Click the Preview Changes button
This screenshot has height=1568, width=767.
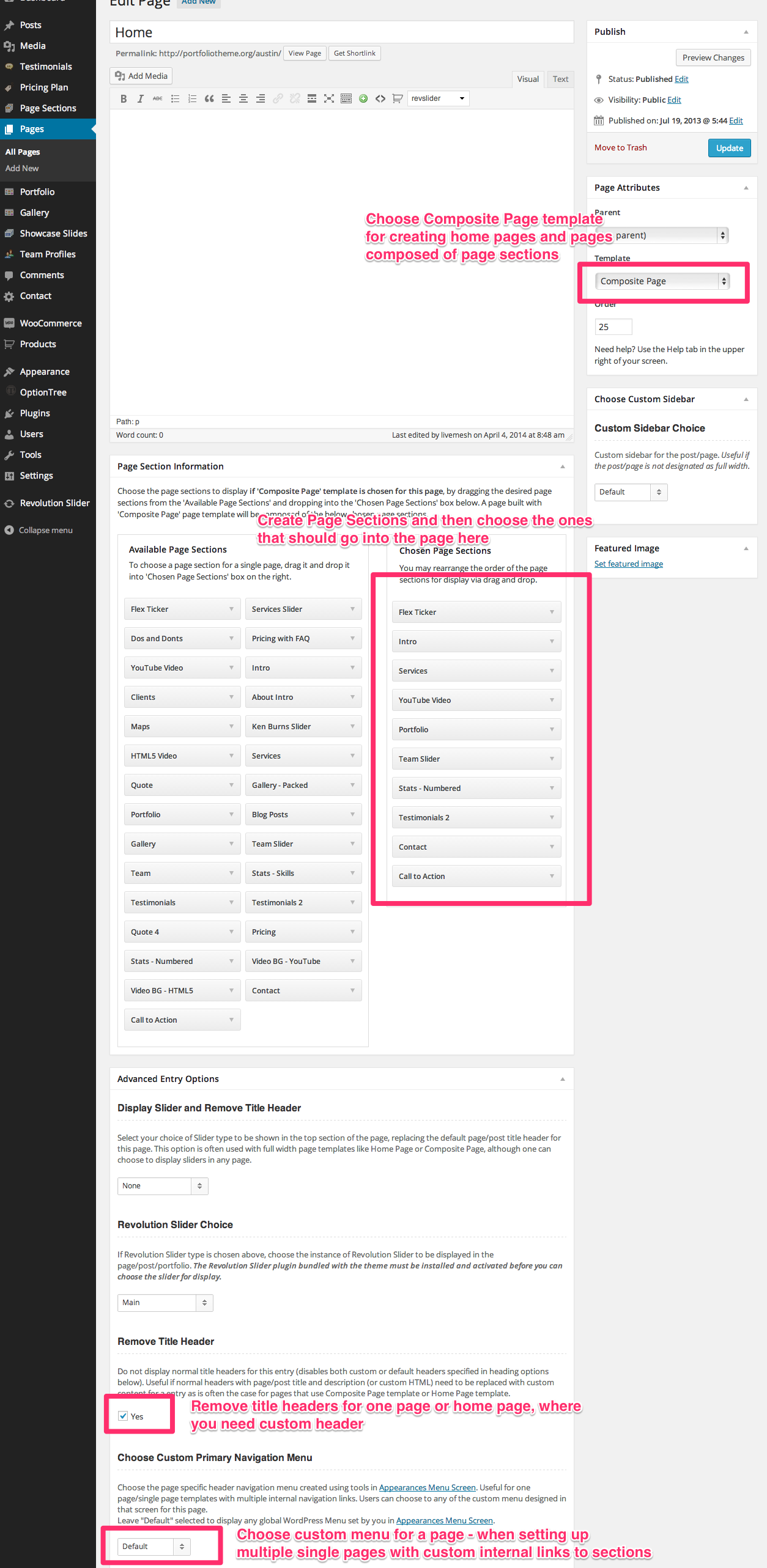click(x=713, y=57)
